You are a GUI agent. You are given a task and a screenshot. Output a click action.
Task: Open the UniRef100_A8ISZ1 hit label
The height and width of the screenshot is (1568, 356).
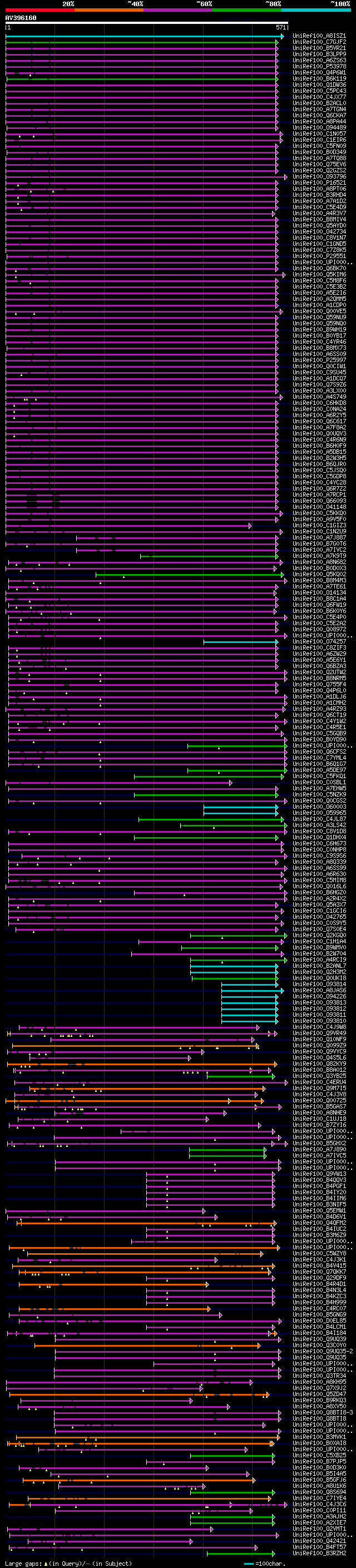click(319, 36)
